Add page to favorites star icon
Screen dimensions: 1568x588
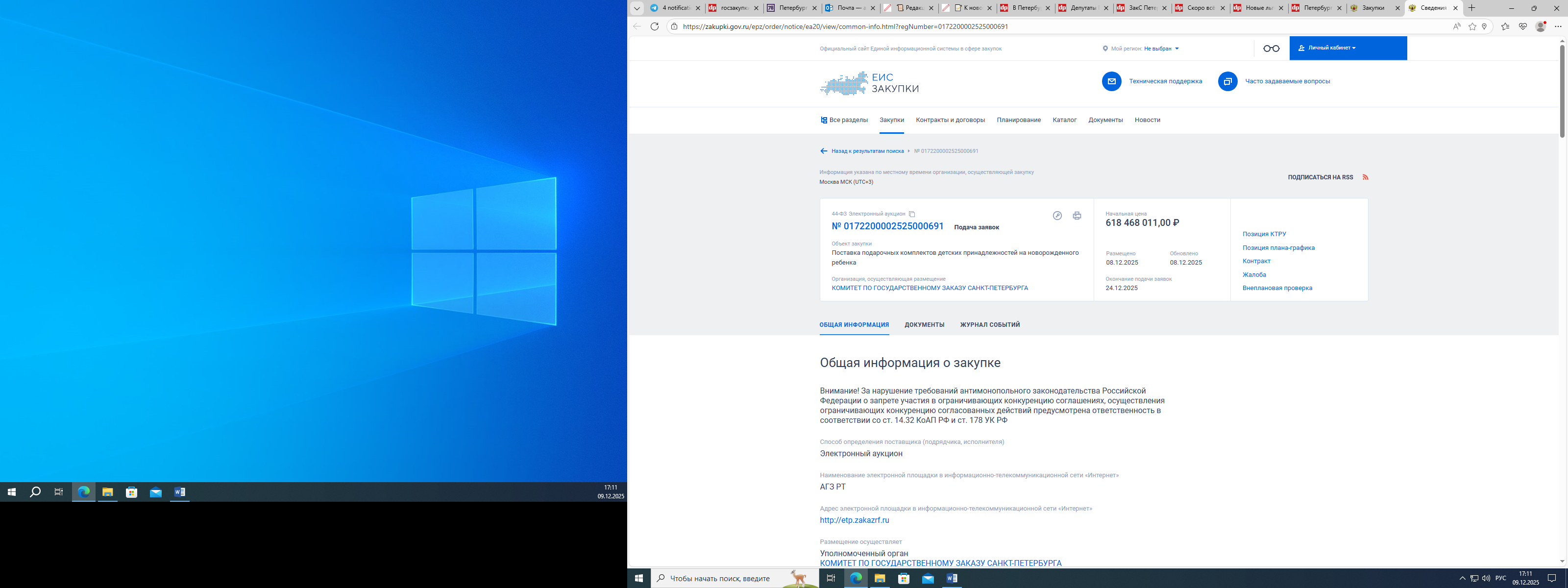[1472, 27]
